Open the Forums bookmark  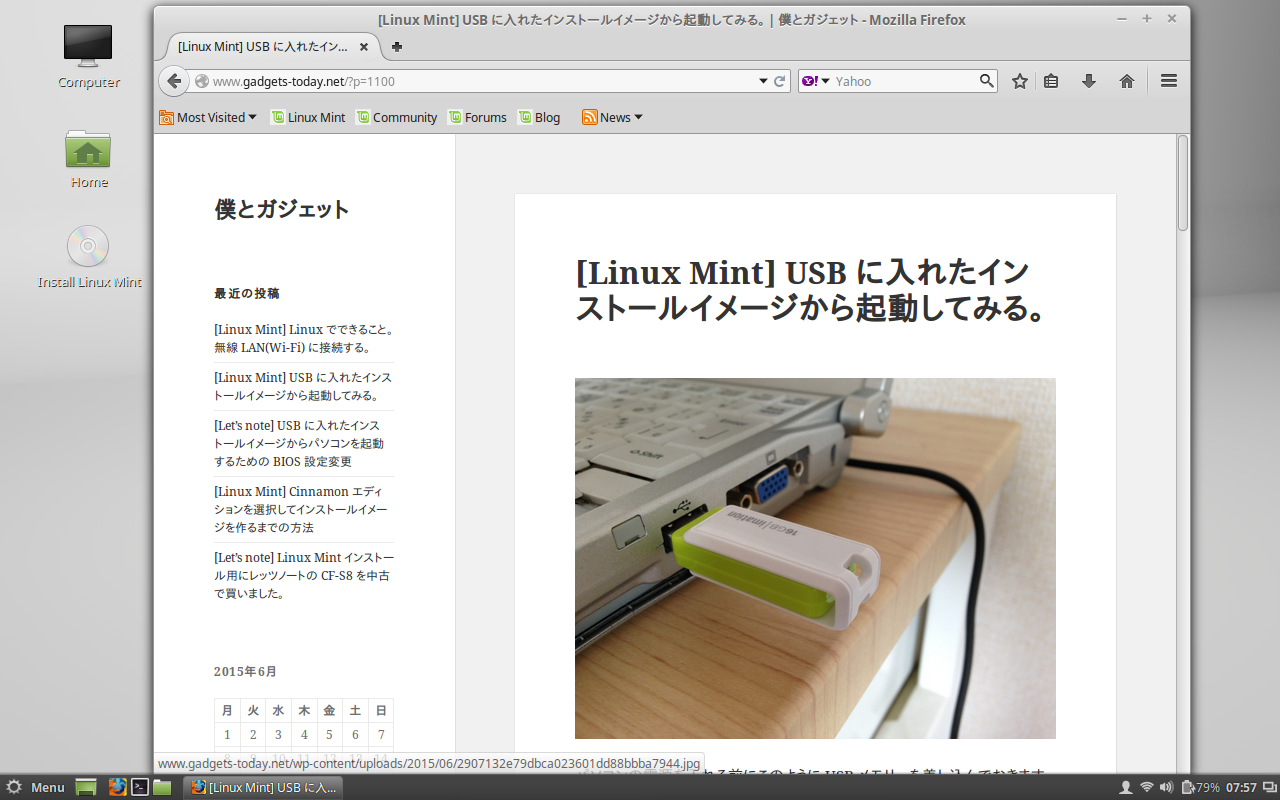click(x=478, y=117)
